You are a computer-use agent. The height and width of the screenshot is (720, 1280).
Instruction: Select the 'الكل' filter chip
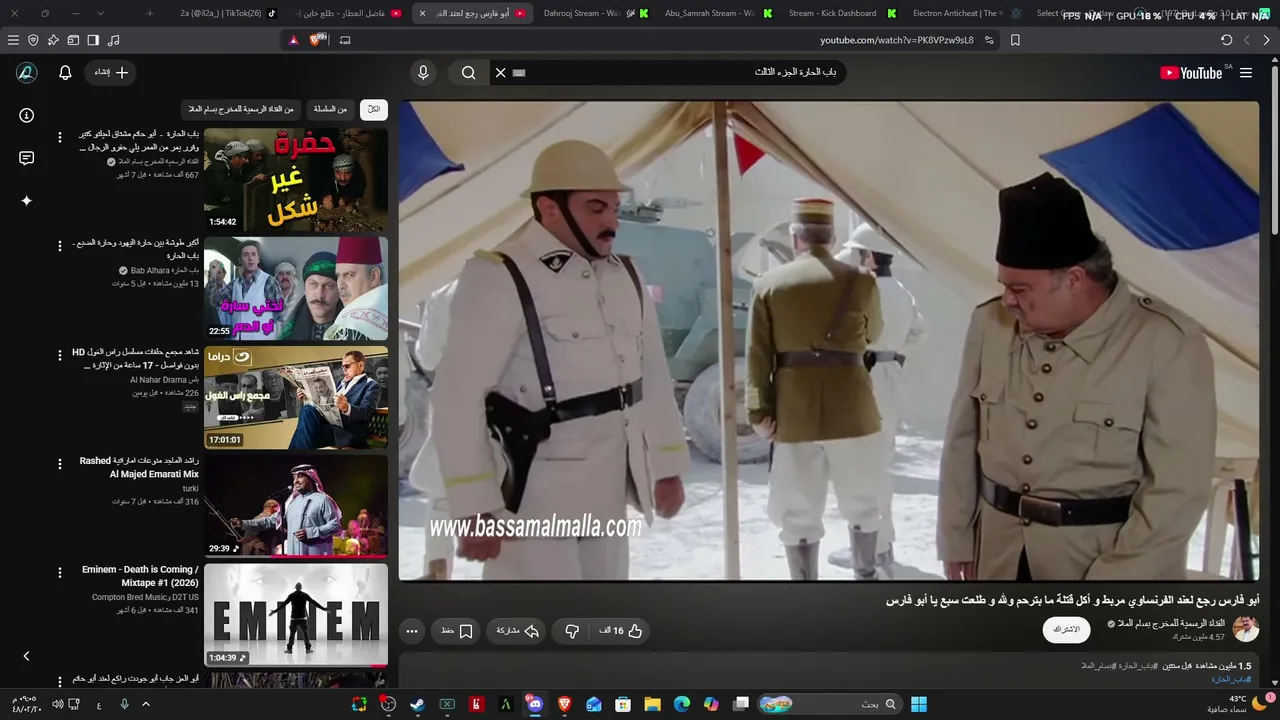(x=374, y=109)
